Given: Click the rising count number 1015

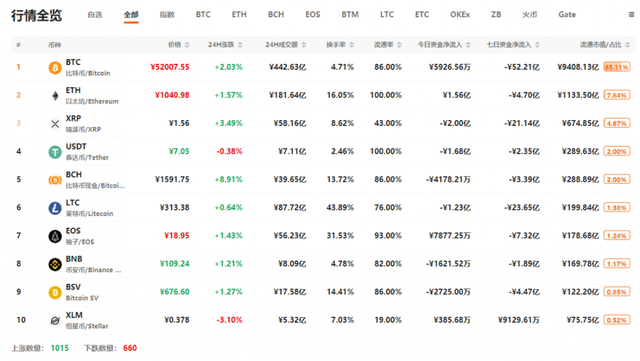Looking at the screenshot, I should tap(60, 348).
